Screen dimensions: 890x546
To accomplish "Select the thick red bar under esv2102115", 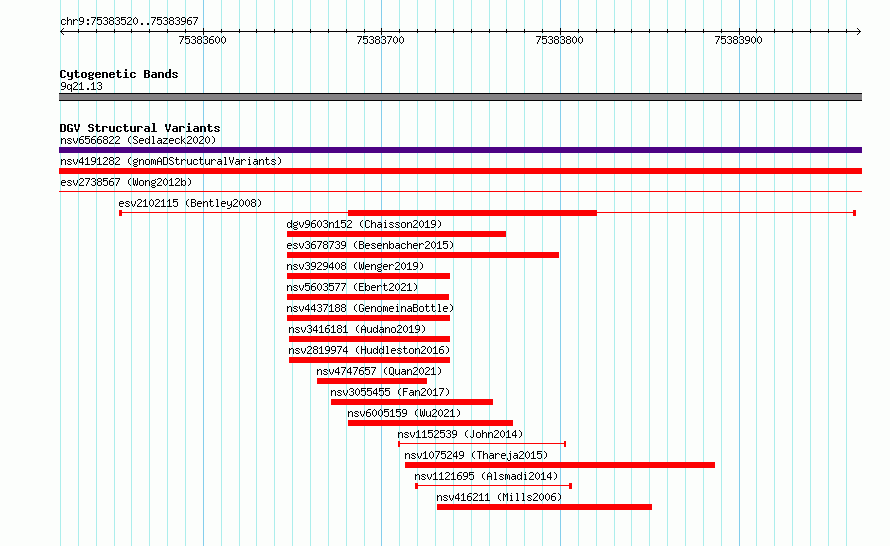I will pyautogui.click(x=472, y=213).
